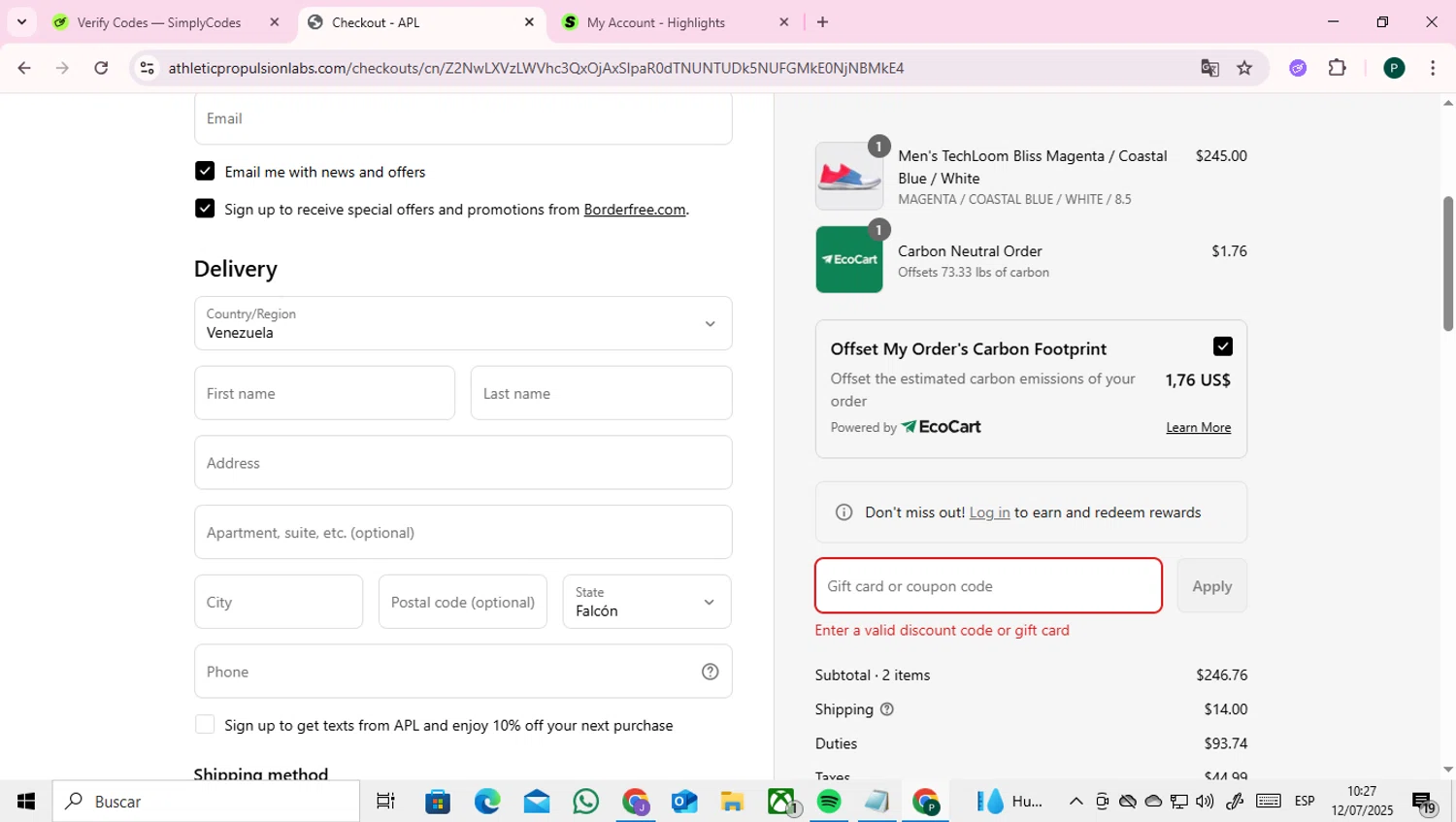Close the Verify Codes tab
The height and width of the screenshot is (822, 1456).
pos(275,22)
